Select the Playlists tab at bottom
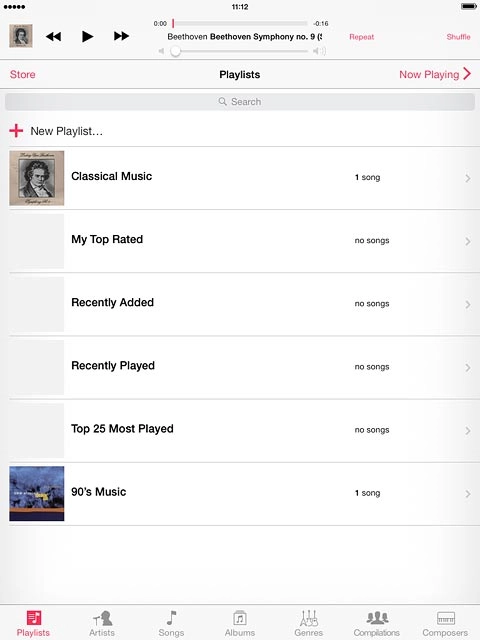480x640 pixels. click(33, 624)
